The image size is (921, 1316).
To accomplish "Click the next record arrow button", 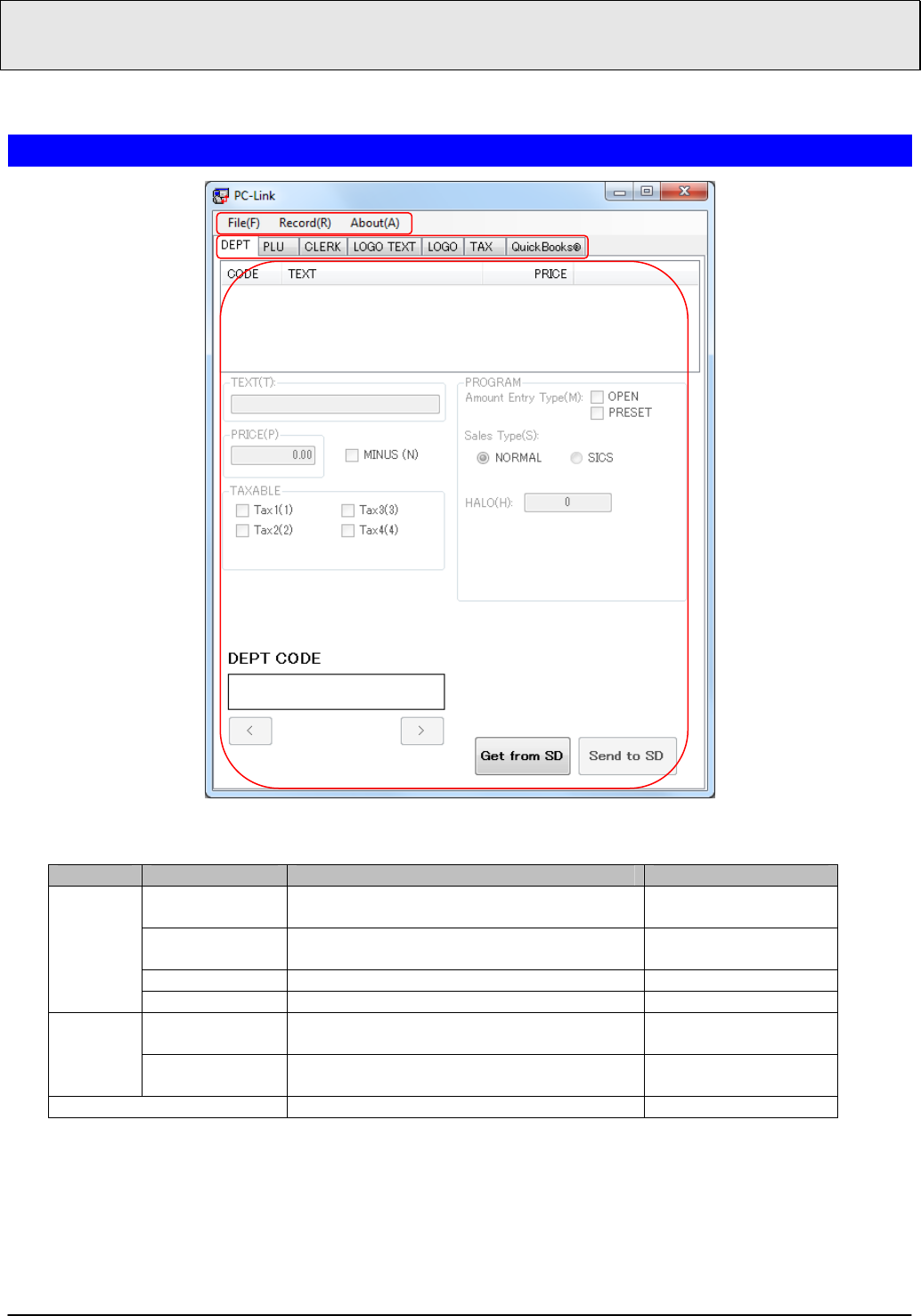I will click(x=421, y=731).
